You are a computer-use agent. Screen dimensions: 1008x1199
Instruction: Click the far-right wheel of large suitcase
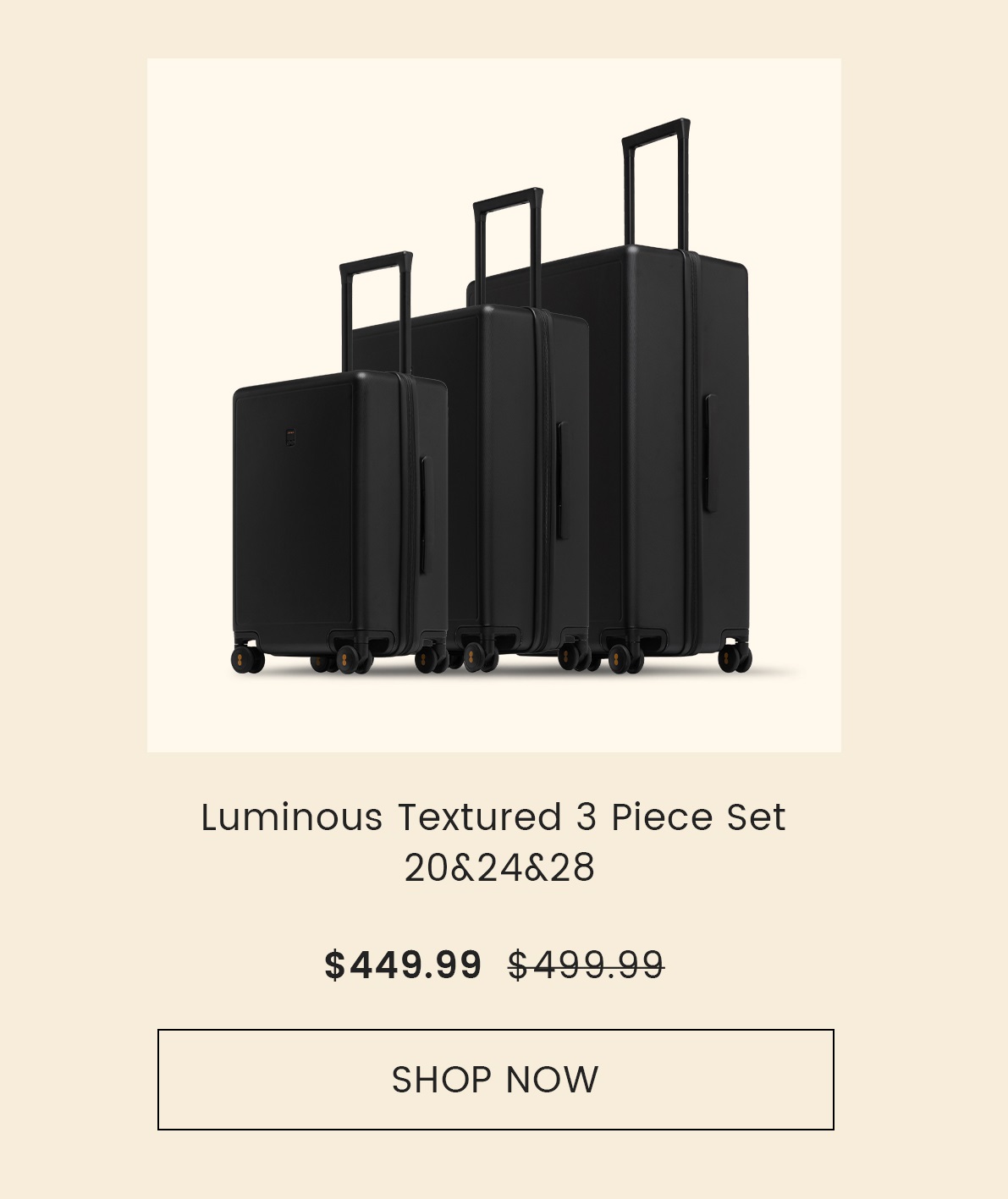pyautogui.click(x=735, y=657)
